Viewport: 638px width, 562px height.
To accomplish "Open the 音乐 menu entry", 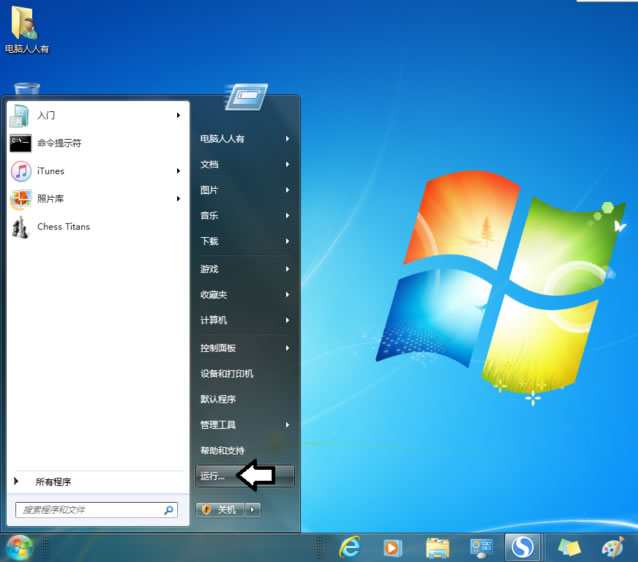I will (x=245, y=216).
